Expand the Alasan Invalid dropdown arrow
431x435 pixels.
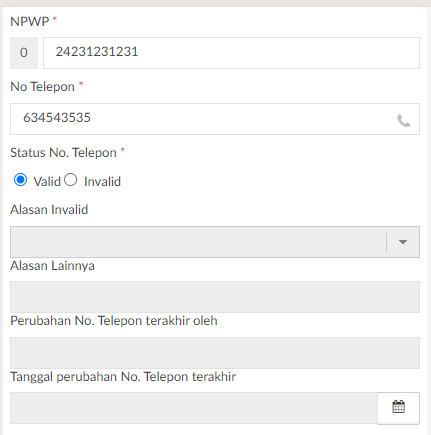pos(403,242)
